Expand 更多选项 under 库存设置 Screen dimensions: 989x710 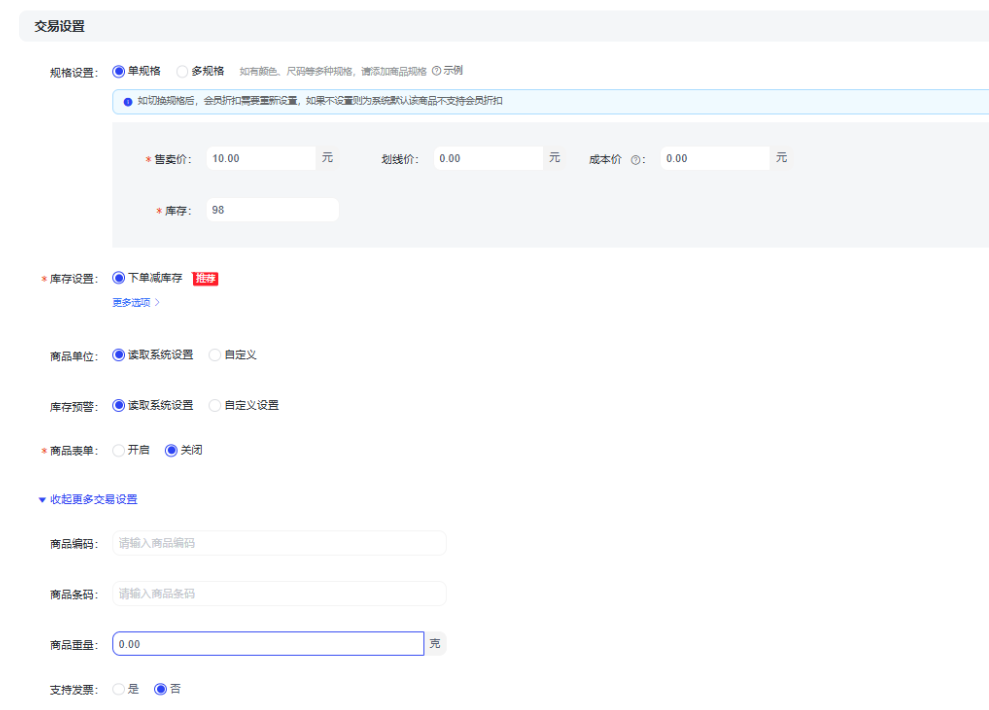click(136, 302)
